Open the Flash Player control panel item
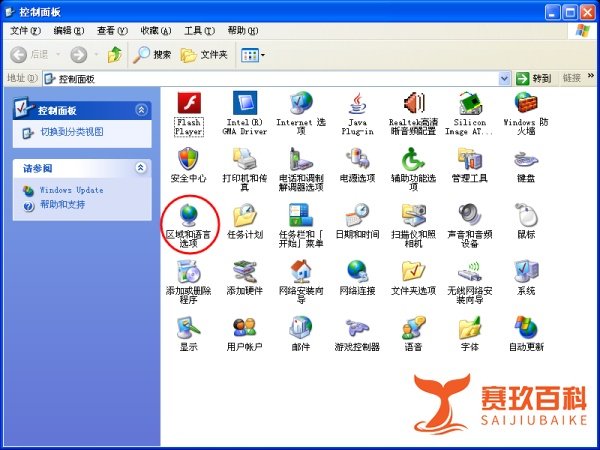 point(189,114)
